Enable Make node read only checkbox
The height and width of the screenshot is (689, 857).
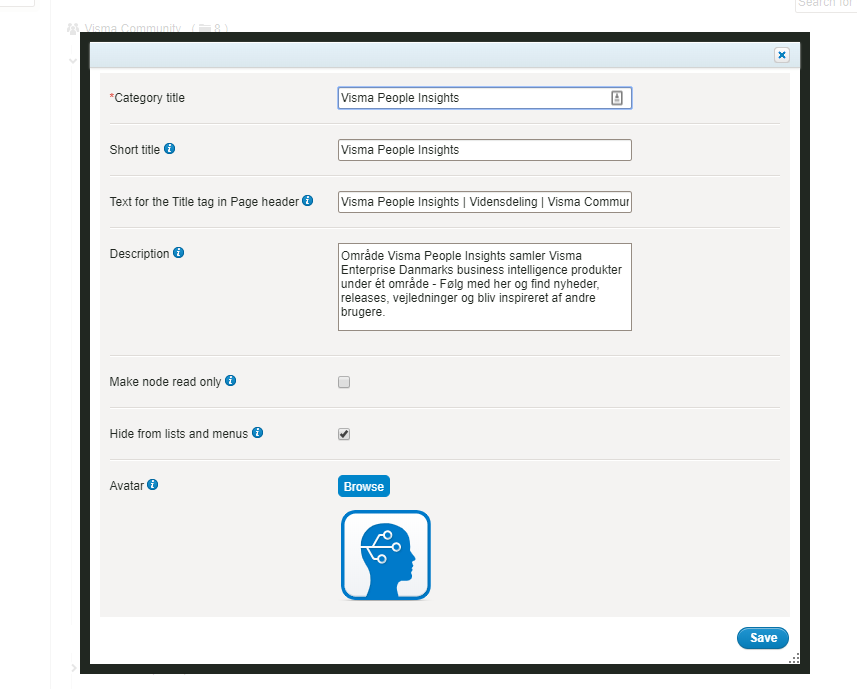344,382
